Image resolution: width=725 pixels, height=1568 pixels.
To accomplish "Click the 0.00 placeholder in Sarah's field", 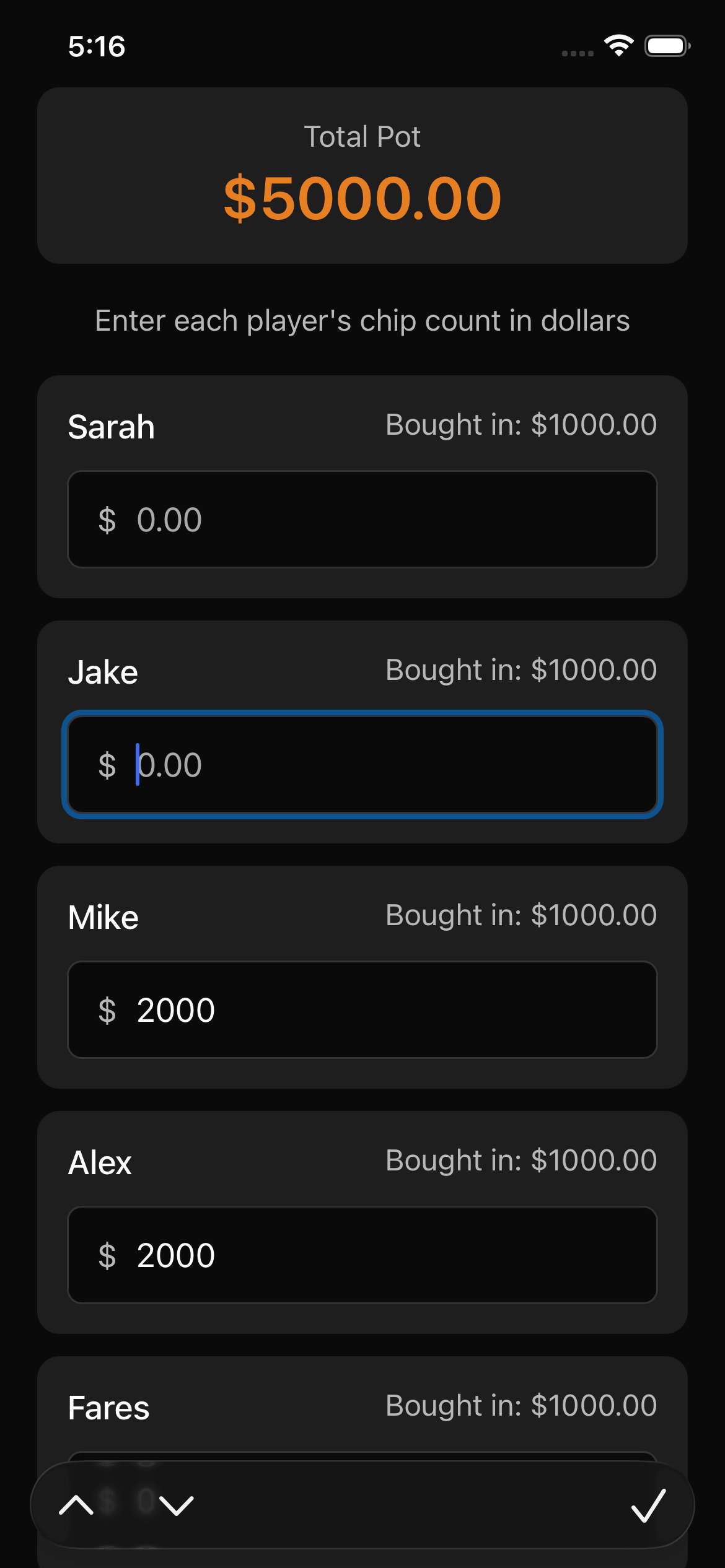I will pyautogui.click(x=169, y=520).
